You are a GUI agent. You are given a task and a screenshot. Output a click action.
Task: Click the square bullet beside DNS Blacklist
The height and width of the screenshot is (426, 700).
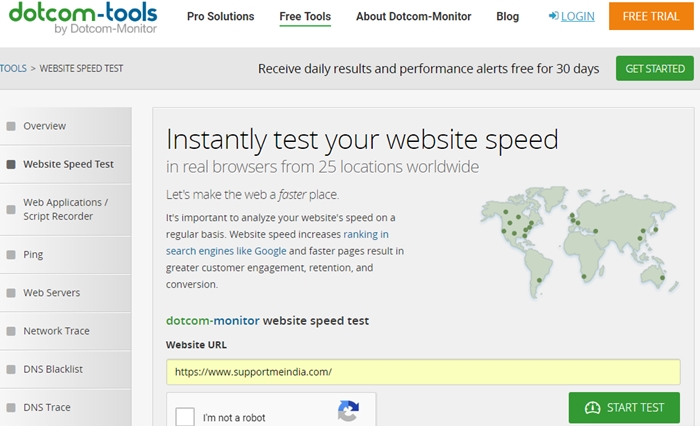coord(11,369)
